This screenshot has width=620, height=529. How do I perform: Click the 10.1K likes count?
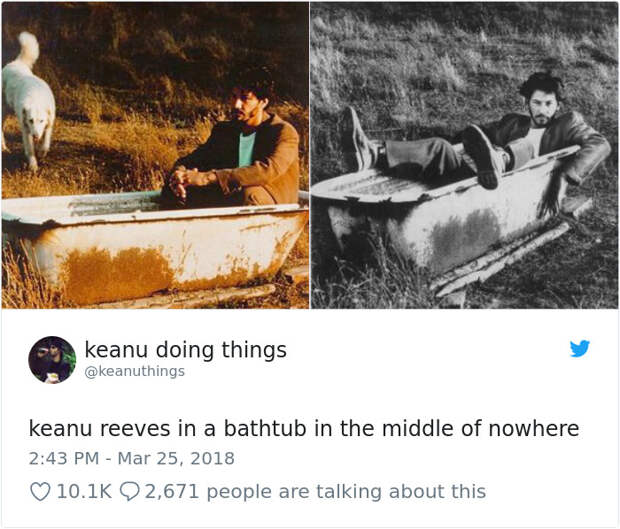tap(84, 491)
